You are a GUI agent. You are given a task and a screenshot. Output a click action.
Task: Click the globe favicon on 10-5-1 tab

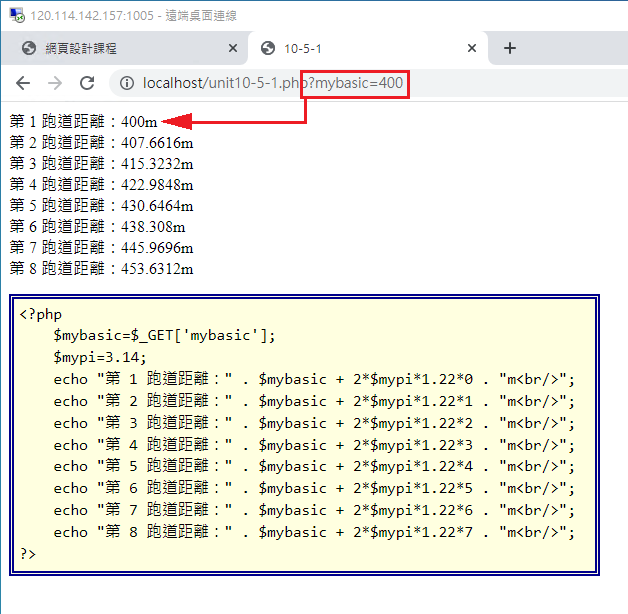point(267,48)
